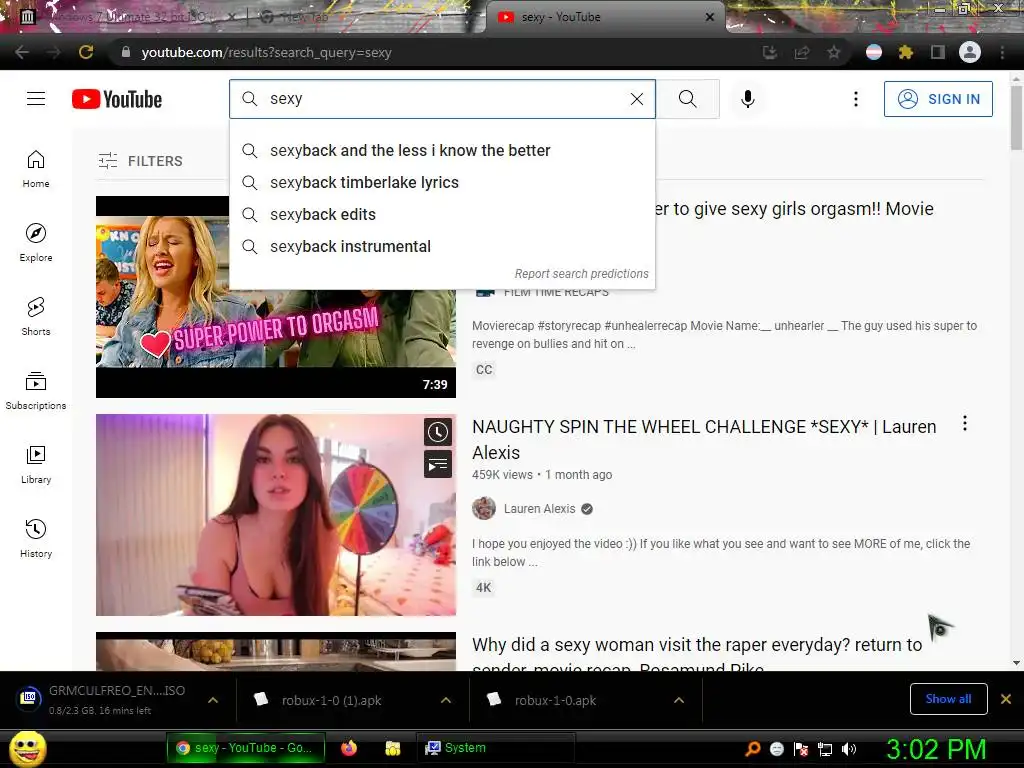1024x768 pixels.
Task: Open Chrome profile avatar
Action: point(970,52)
